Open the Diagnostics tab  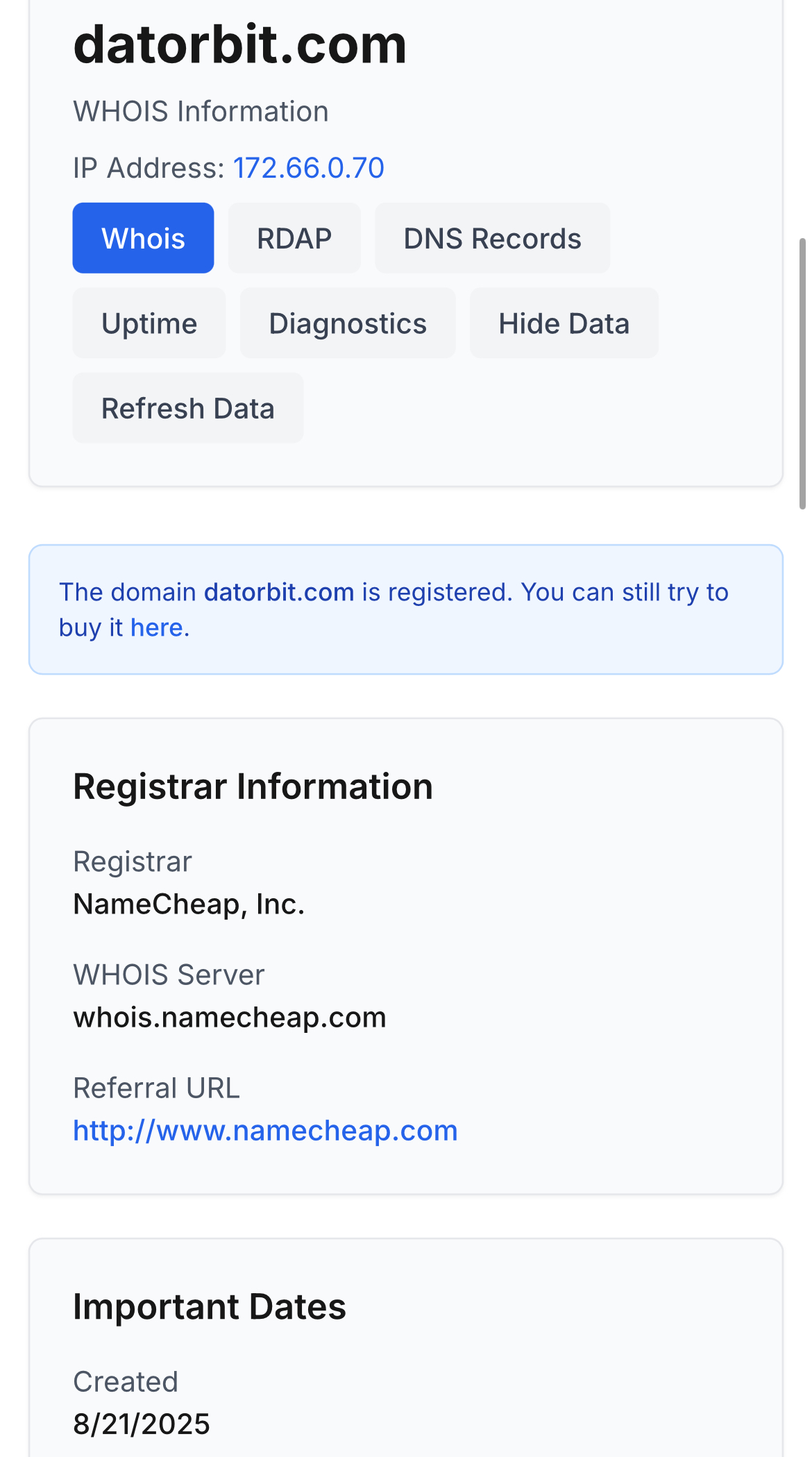coord(348,323)
